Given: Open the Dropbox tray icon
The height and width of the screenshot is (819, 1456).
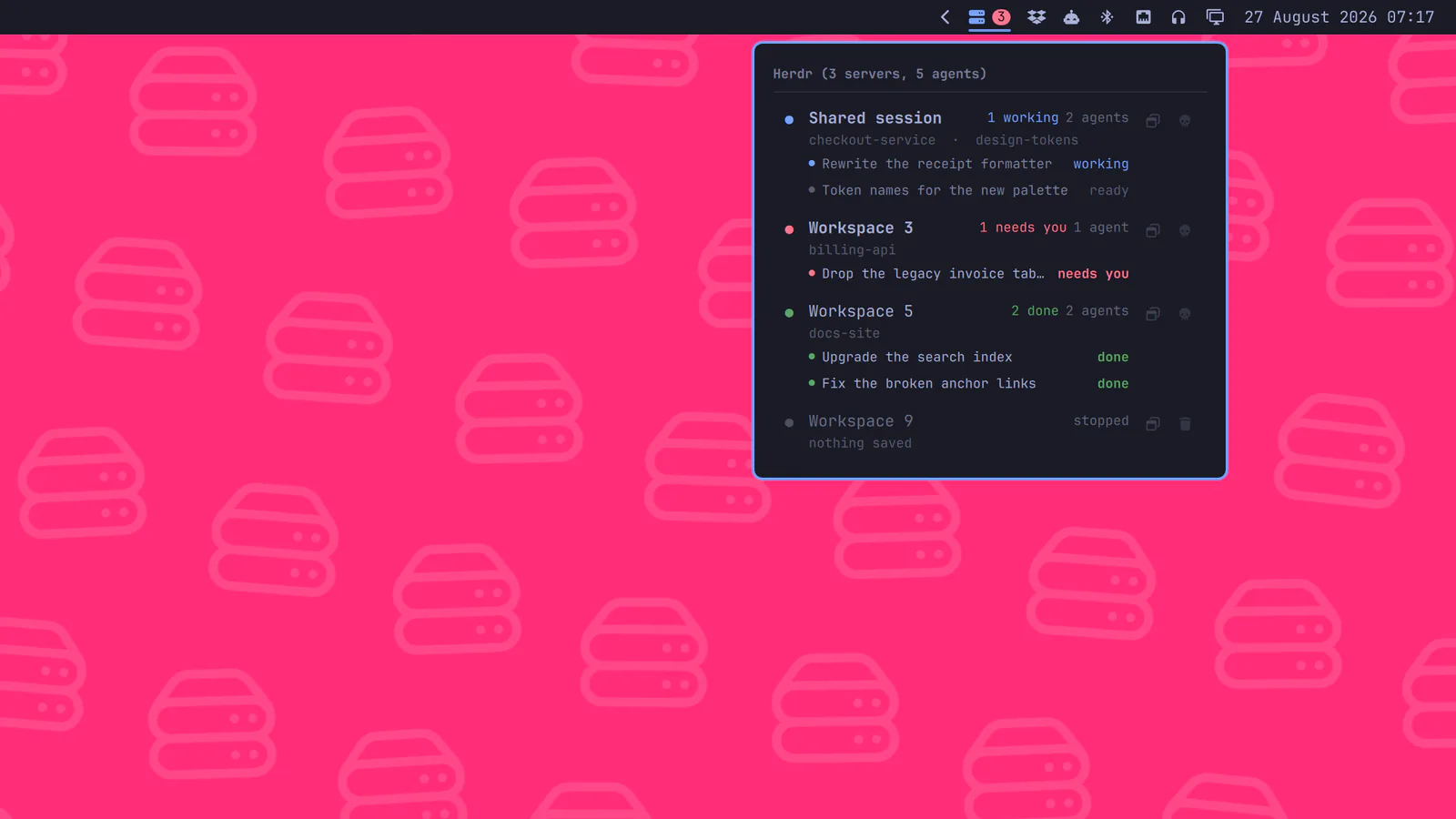Looking at the screenshot, I should tap(1036, 17).
